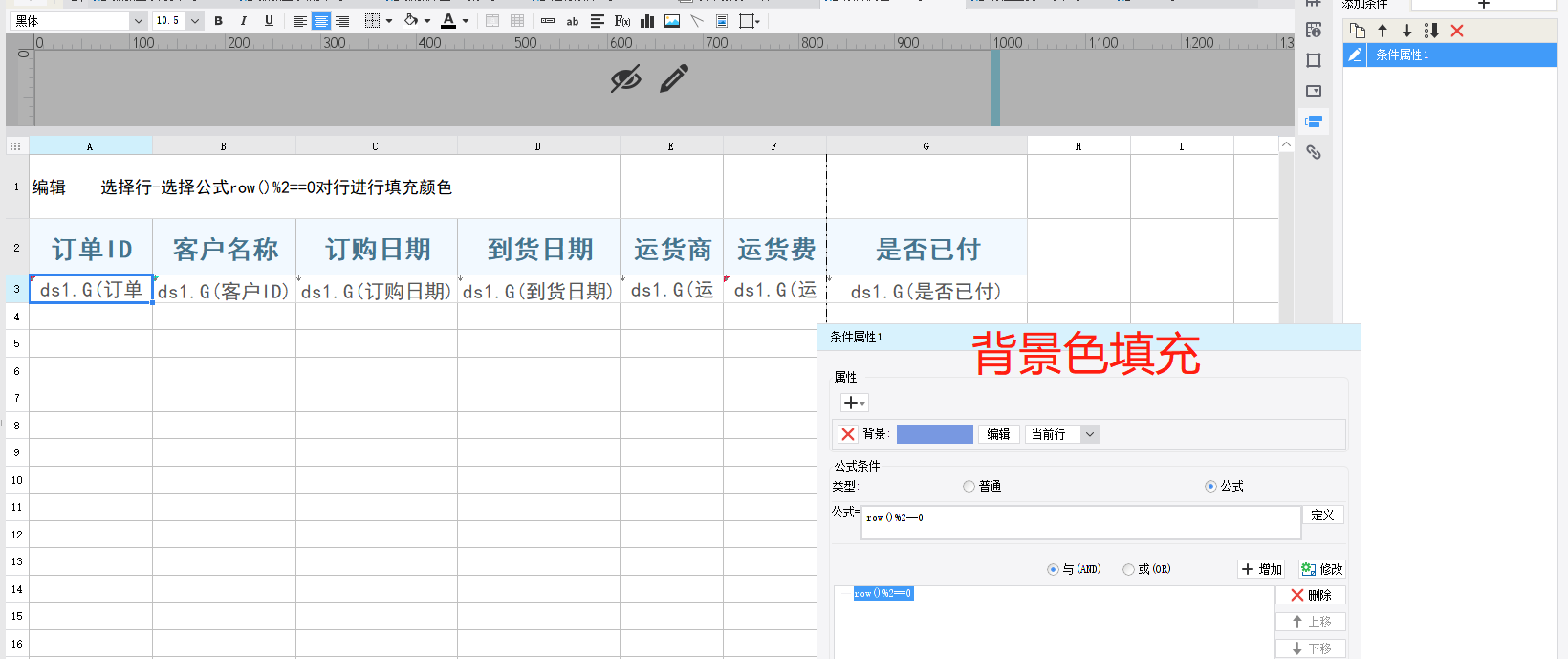1568x659 pixels.
Task: Move the condition up with the up arrow icon
Action: [1383, 31]
